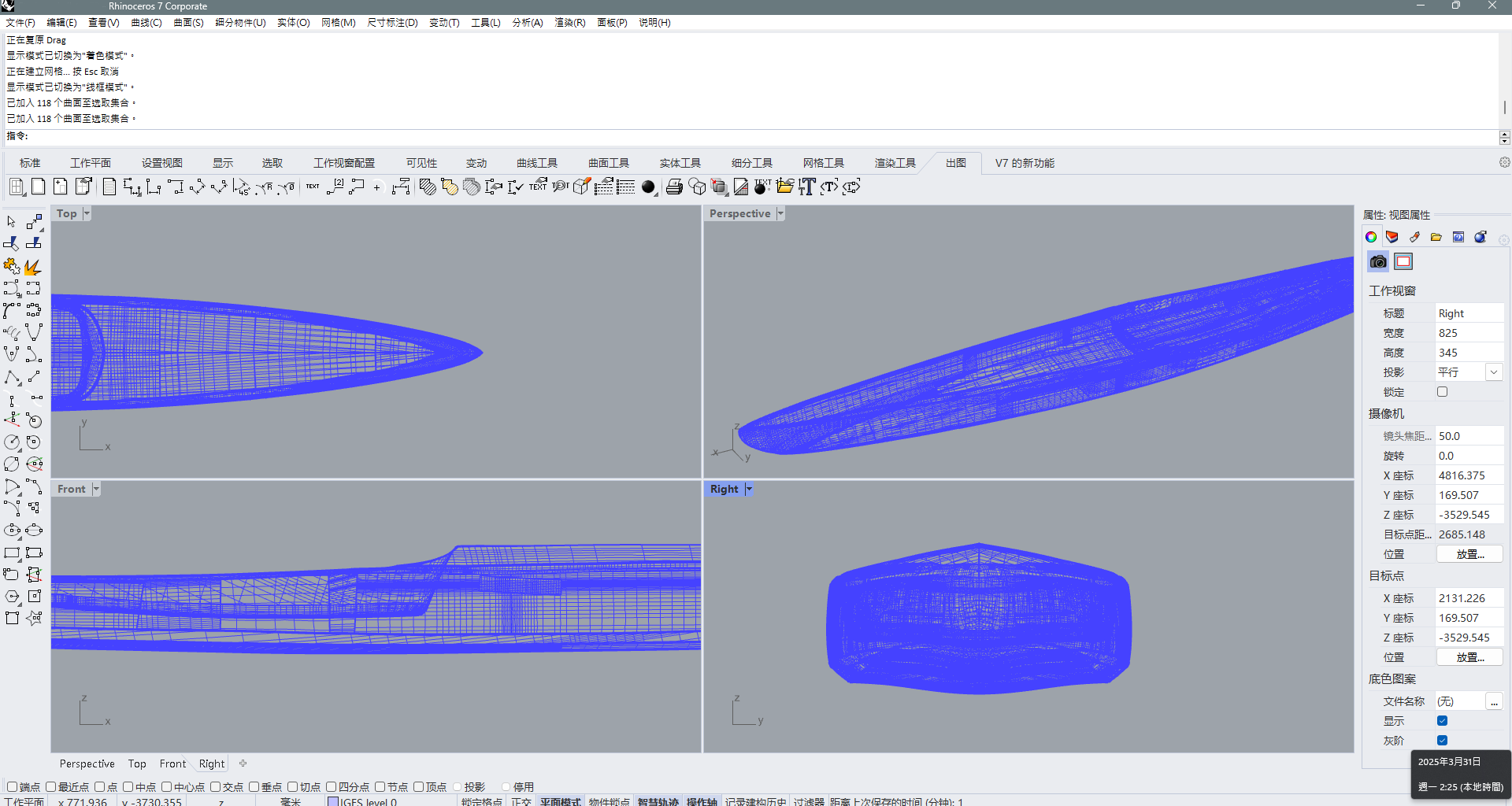Switch to the 网格工具 toolbar tab
This screenshot has width=1512, height=806.
pyautogui.click(x=823, y=163)
